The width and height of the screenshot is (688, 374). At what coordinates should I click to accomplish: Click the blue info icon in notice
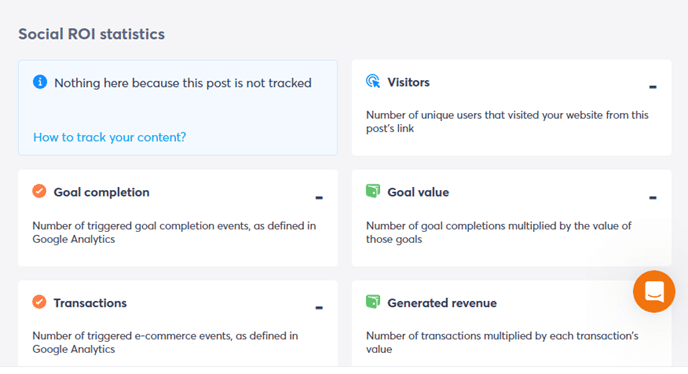[40, 82]
